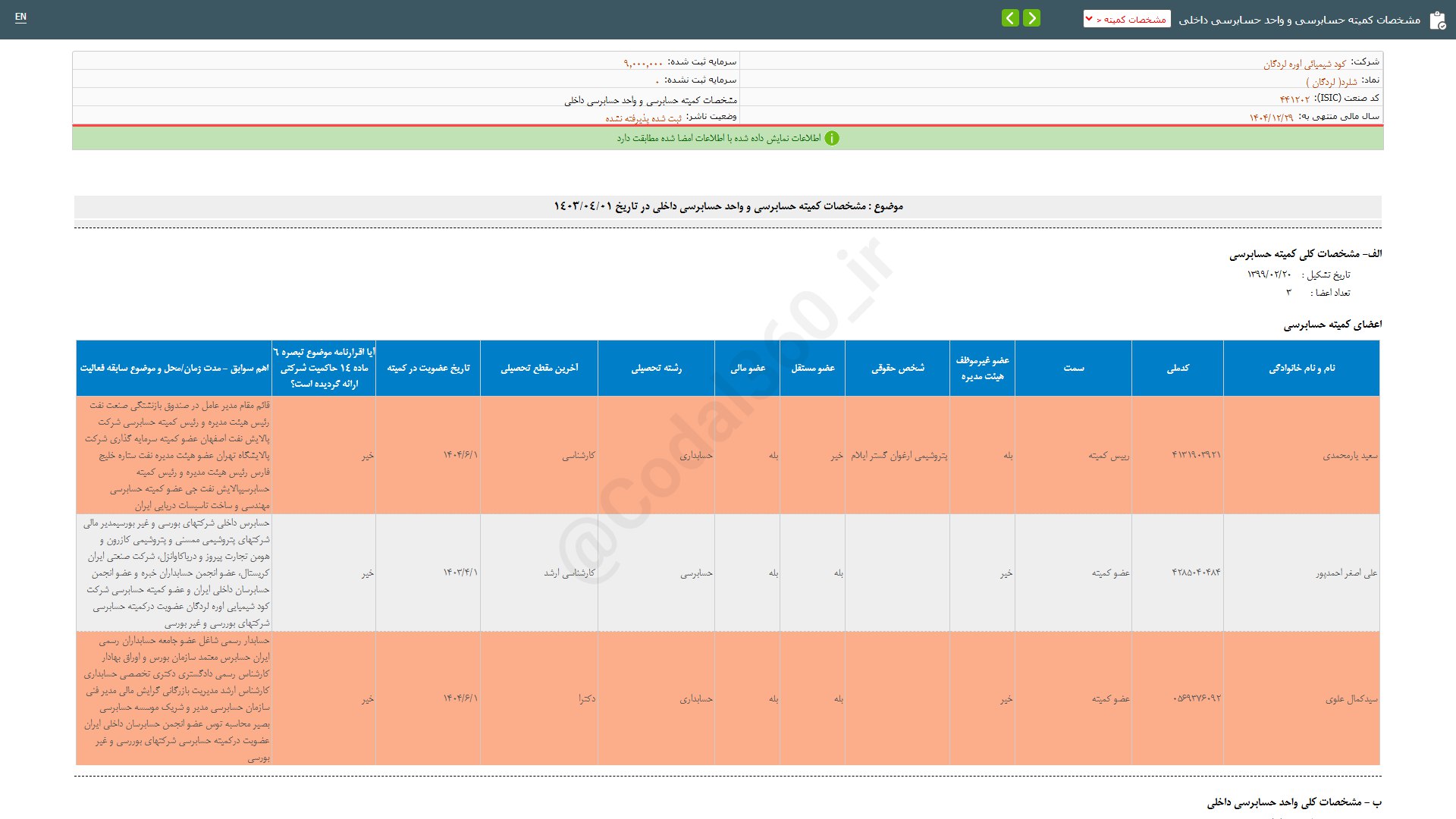This screenshot has width=1456, height=819.
Task: Click the نام و نام خانوادگی column header
Action: pyautogui.click(x=1301, y=369)
